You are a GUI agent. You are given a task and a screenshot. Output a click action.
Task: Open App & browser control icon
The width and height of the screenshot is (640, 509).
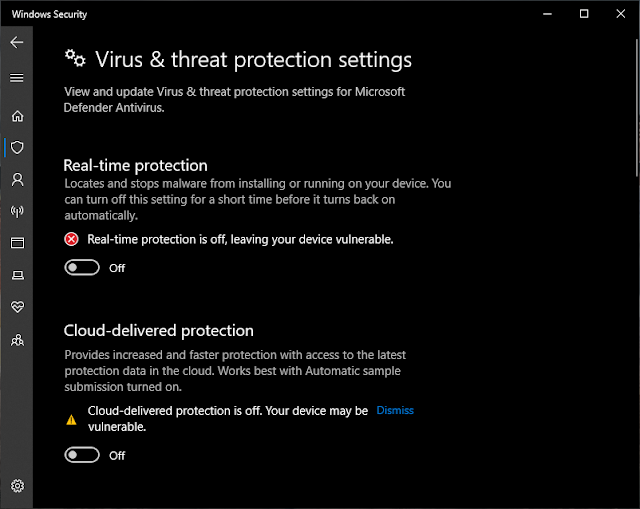point(17,243)
